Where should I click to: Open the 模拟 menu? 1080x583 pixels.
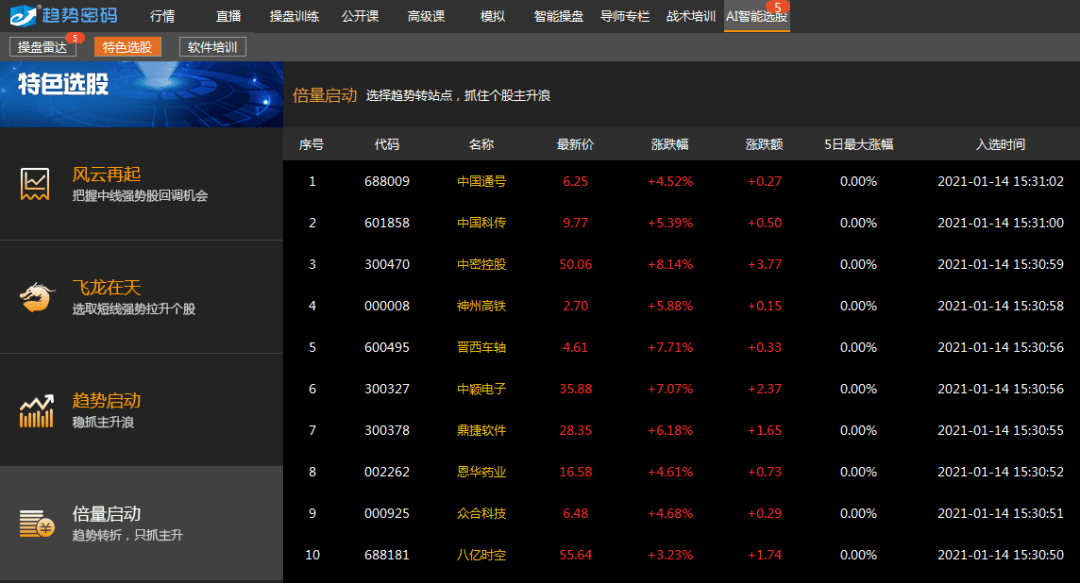coord(492,16)
